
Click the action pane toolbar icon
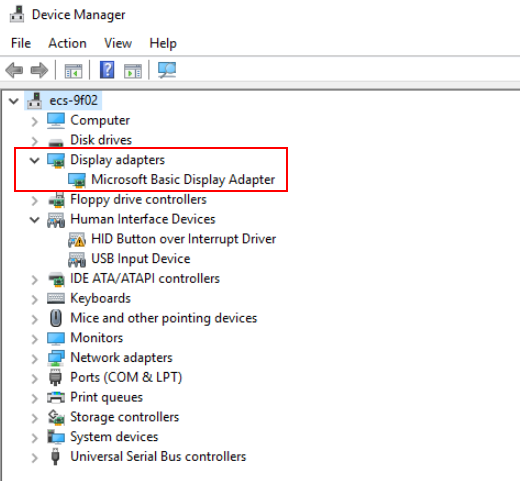pos(133,71)
